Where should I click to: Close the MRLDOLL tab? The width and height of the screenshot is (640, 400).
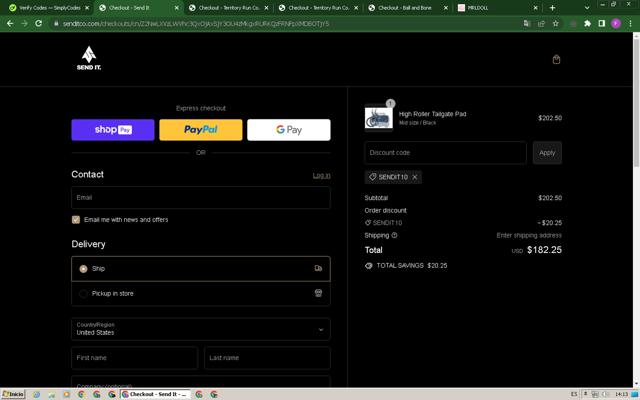[536, 8]
